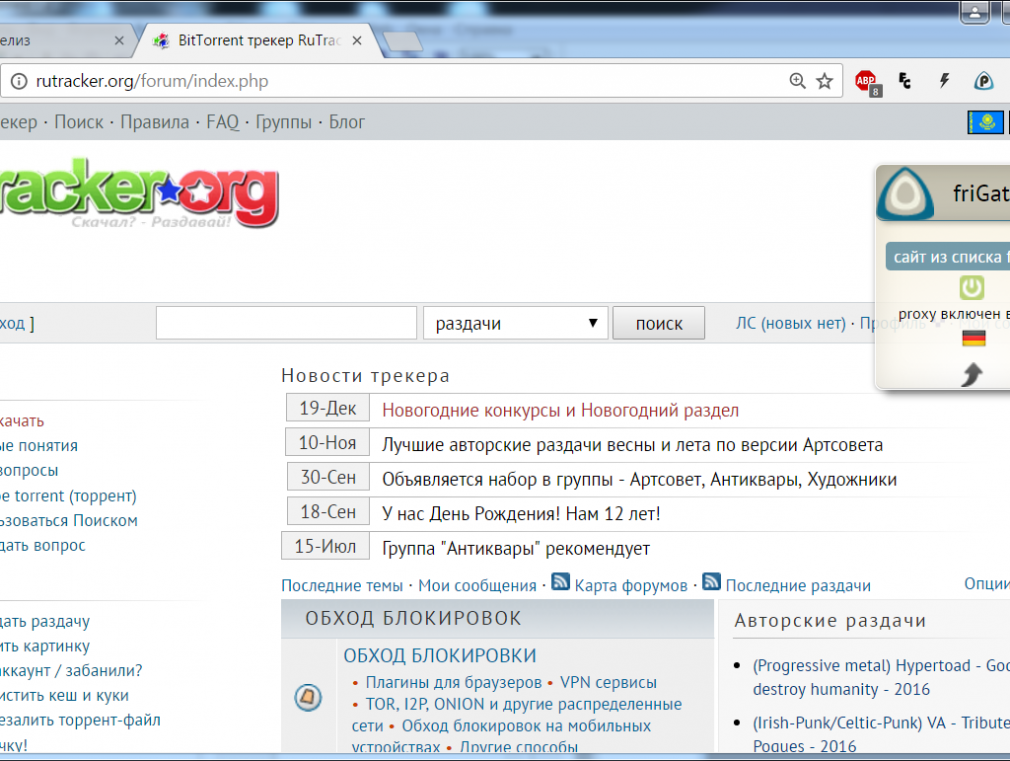1010x761 pixels.
Task: Click the поиск button
Action: [x=658, y=323]
